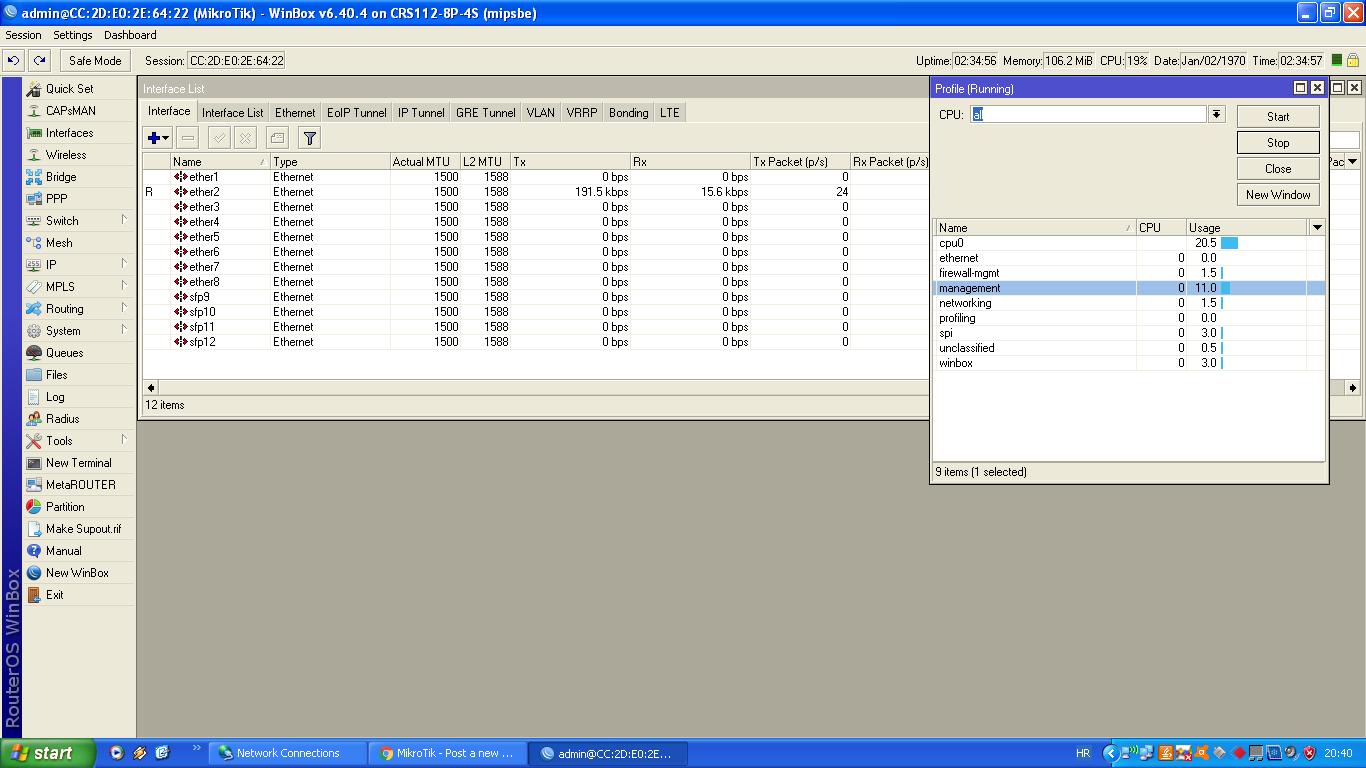
Task: Select the ether2 interface row
Action: coord(536,192)
